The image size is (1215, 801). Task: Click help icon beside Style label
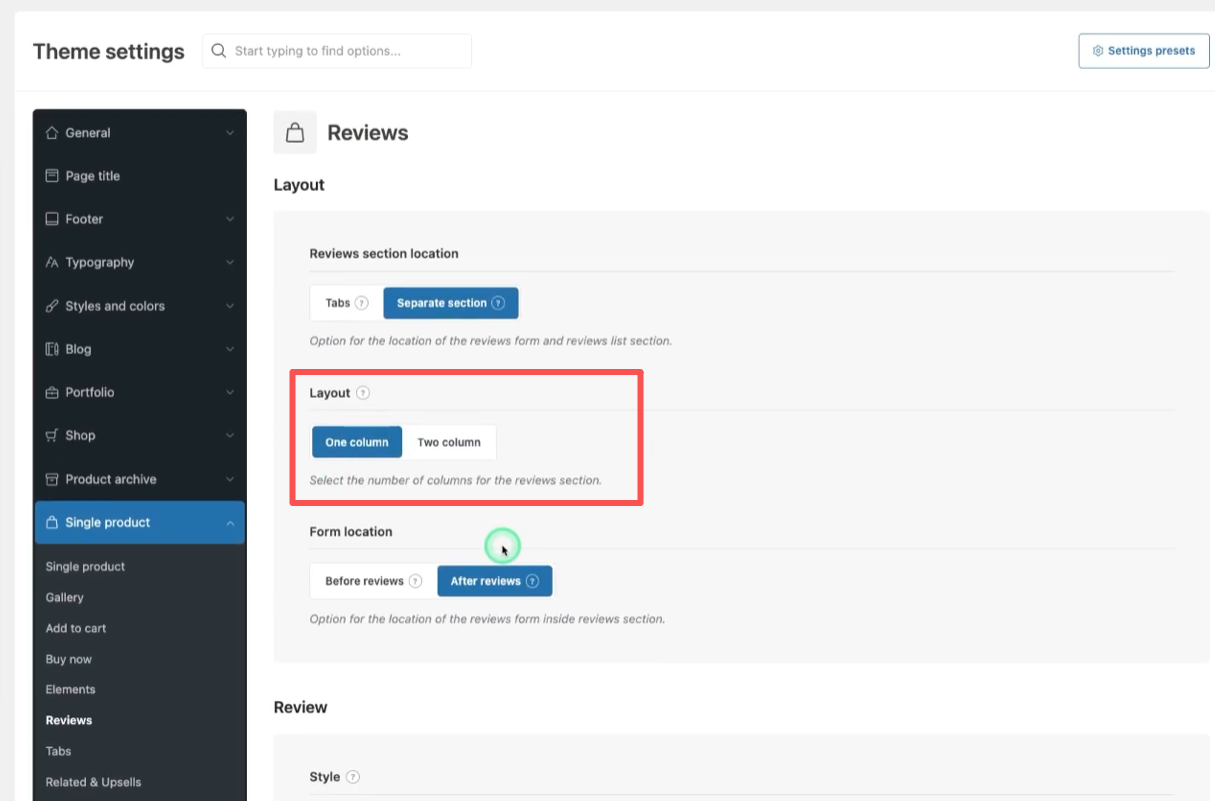pos(353,777)
